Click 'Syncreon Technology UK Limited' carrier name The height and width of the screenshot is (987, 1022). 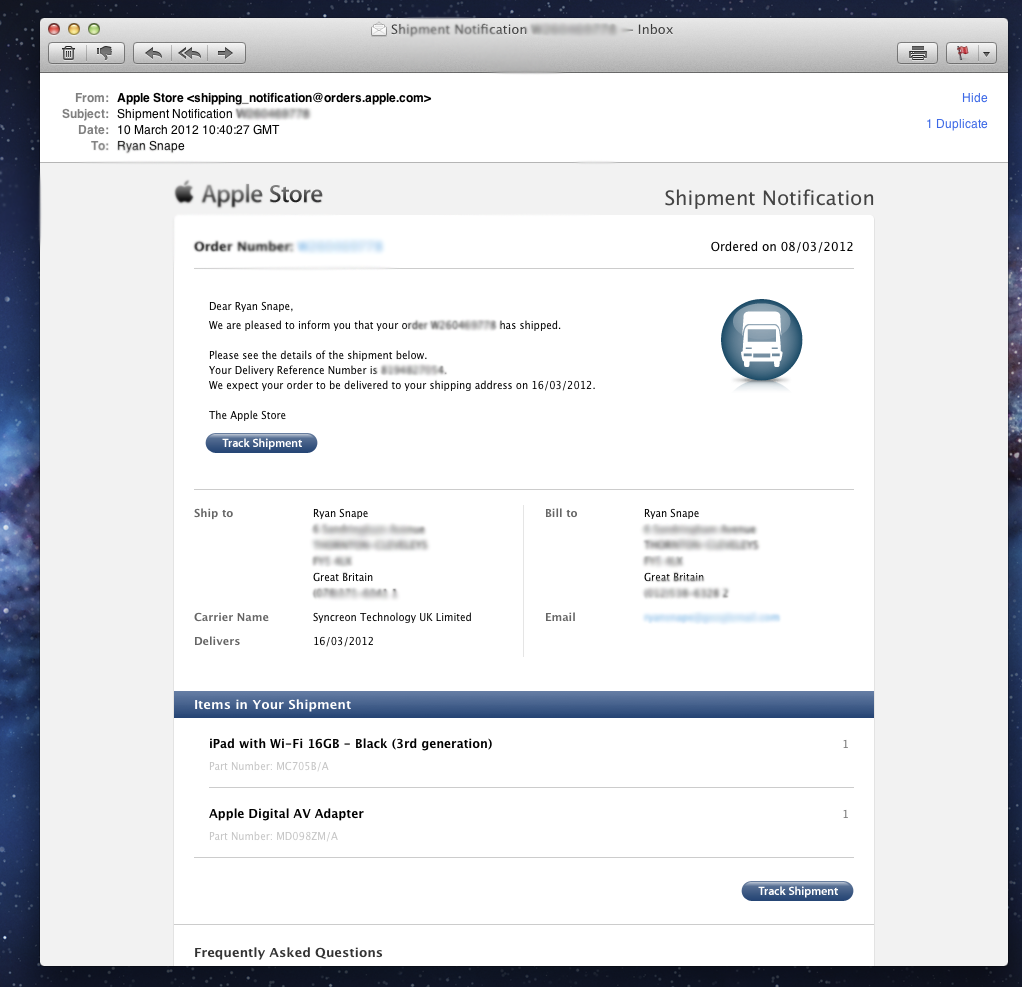point(392,617)
